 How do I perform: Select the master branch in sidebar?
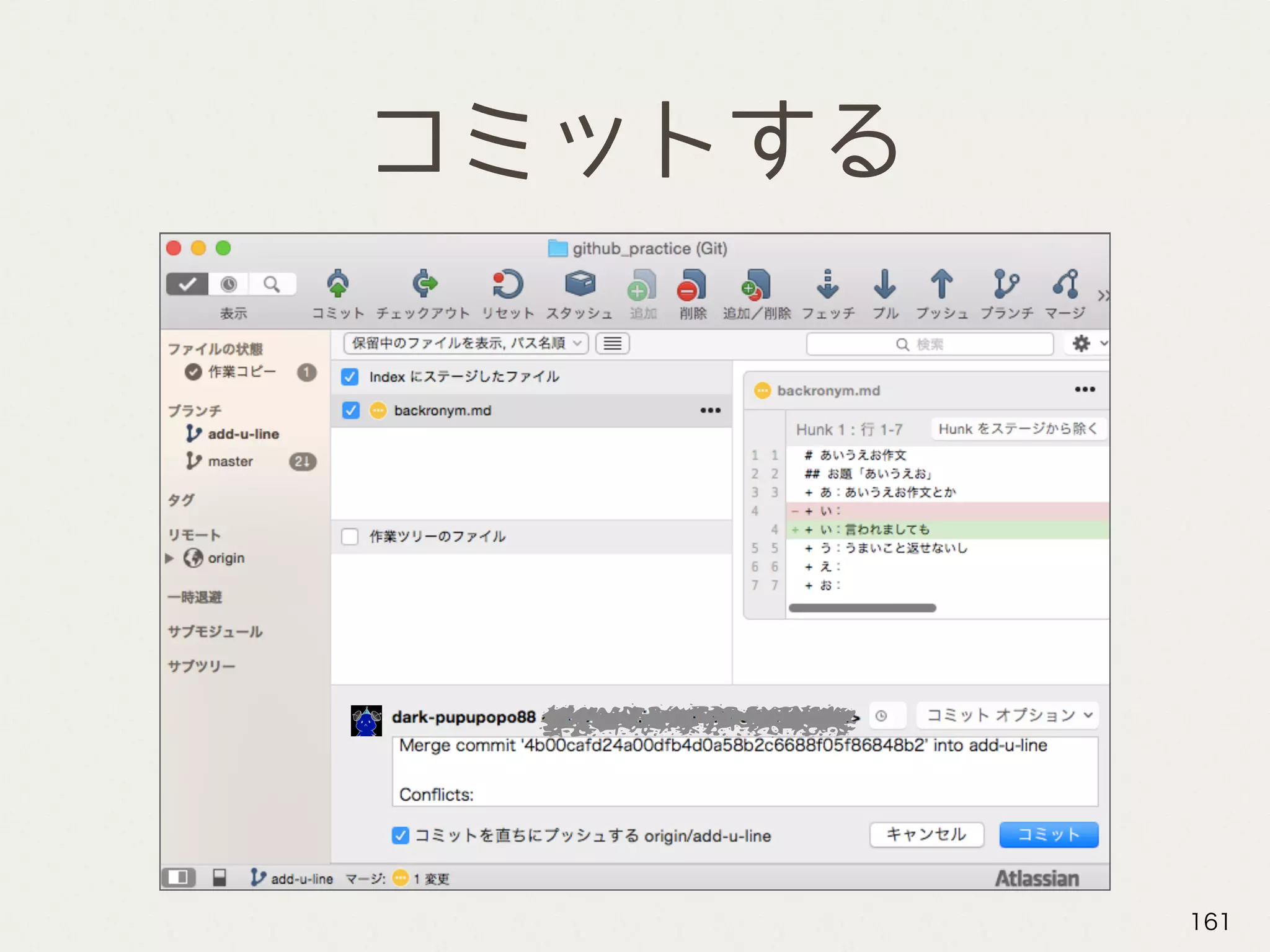pos(230,462)
